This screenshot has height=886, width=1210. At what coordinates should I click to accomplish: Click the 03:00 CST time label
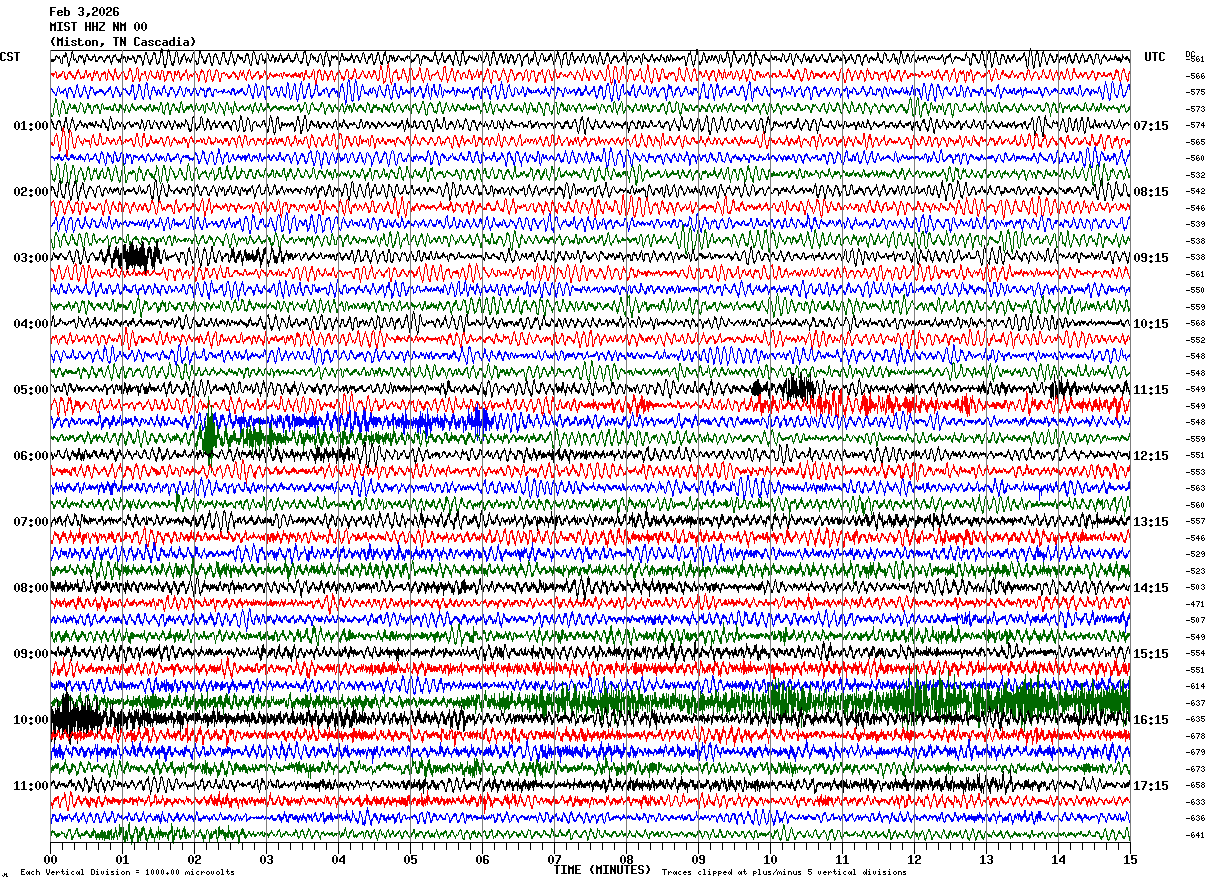click(x=30, y=258)
